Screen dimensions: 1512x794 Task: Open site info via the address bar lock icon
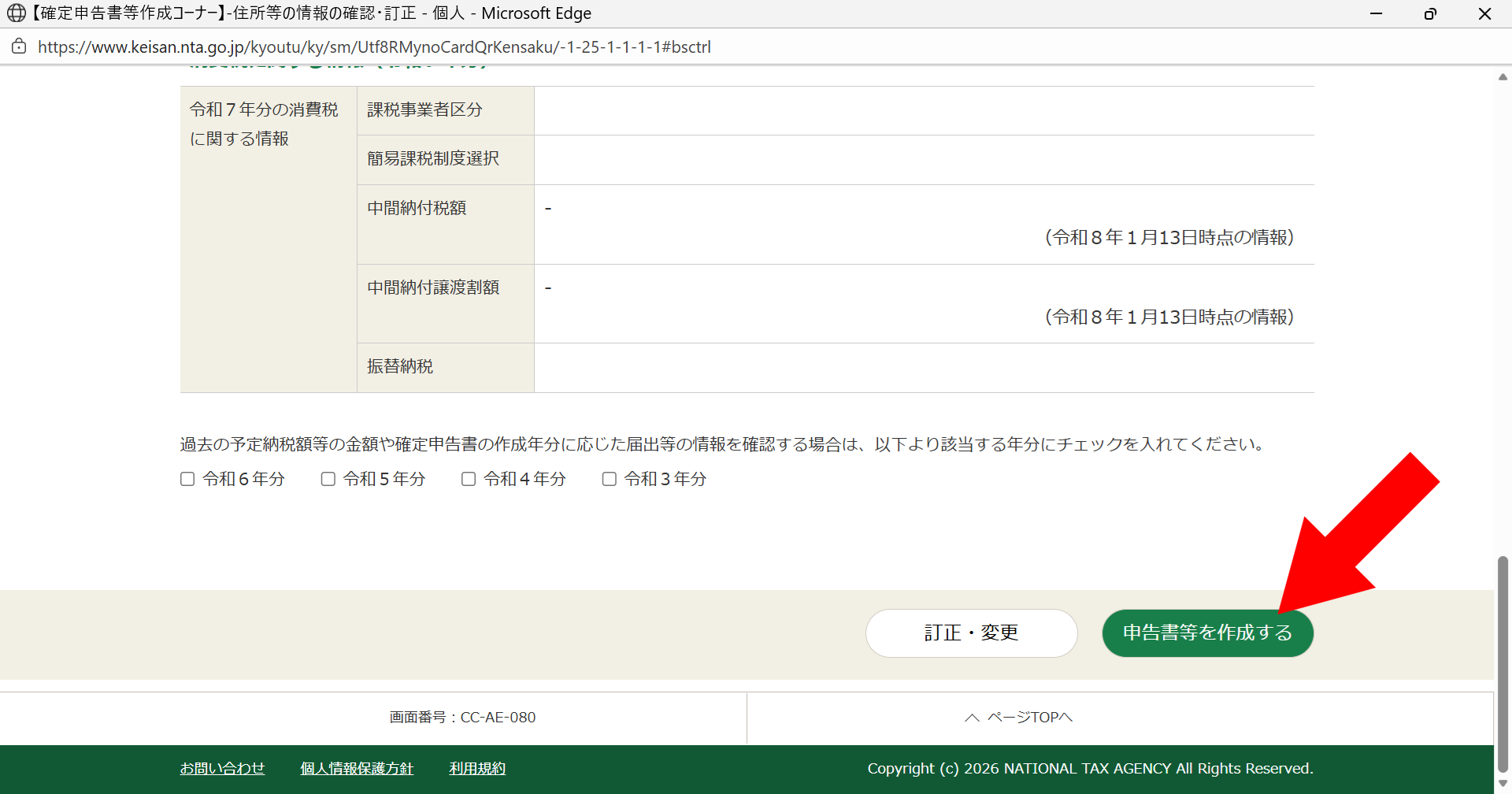click(x=19, y=46)
